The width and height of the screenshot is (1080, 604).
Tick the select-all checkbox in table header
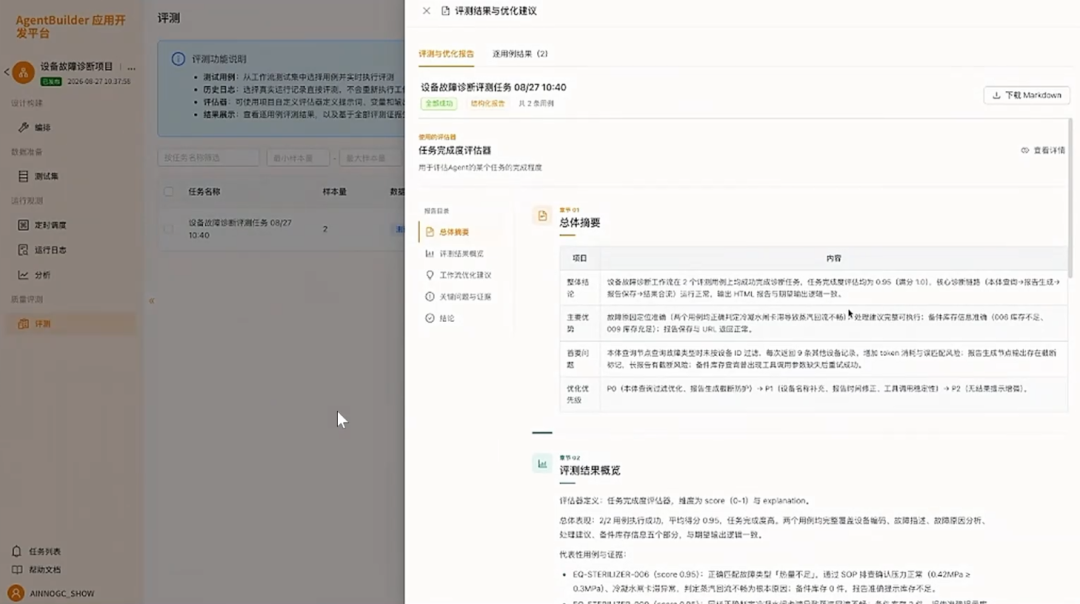[169, 191]
